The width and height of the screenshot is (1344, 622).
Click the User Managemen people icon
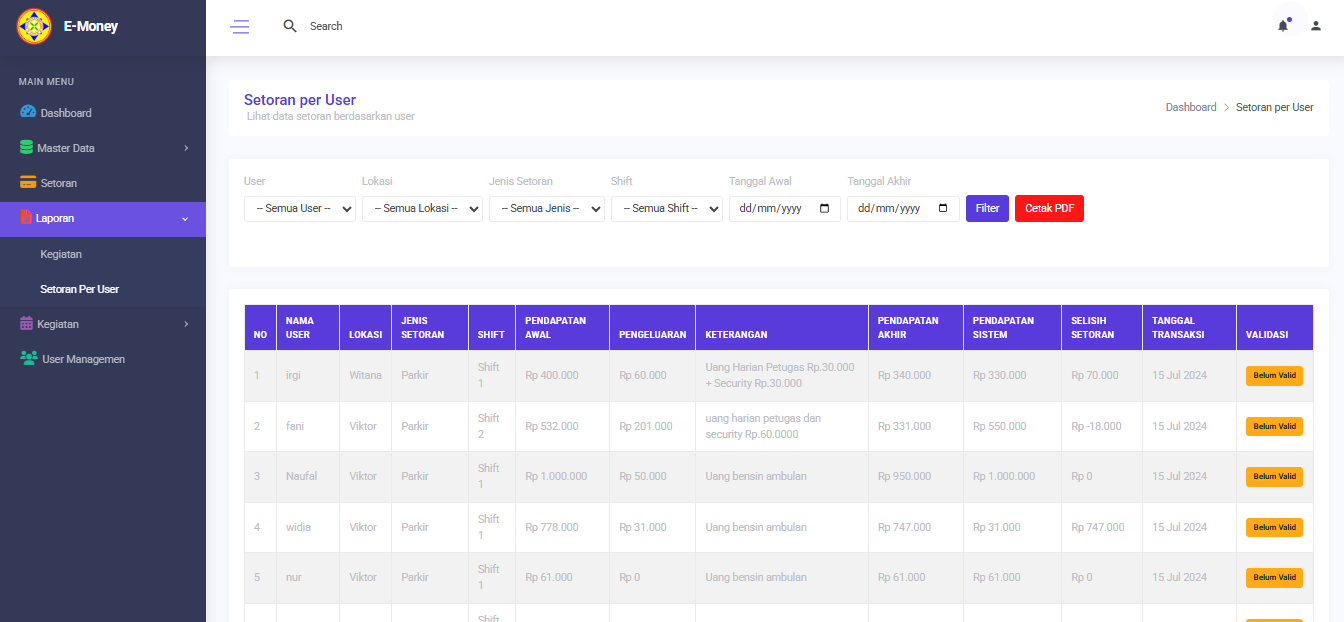(28, 358)
